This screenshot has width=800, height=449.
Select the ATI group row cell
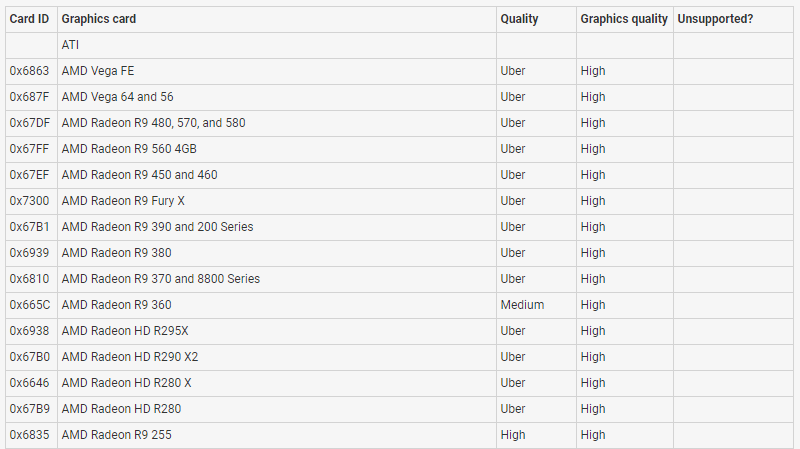click(x=71, y=45)
